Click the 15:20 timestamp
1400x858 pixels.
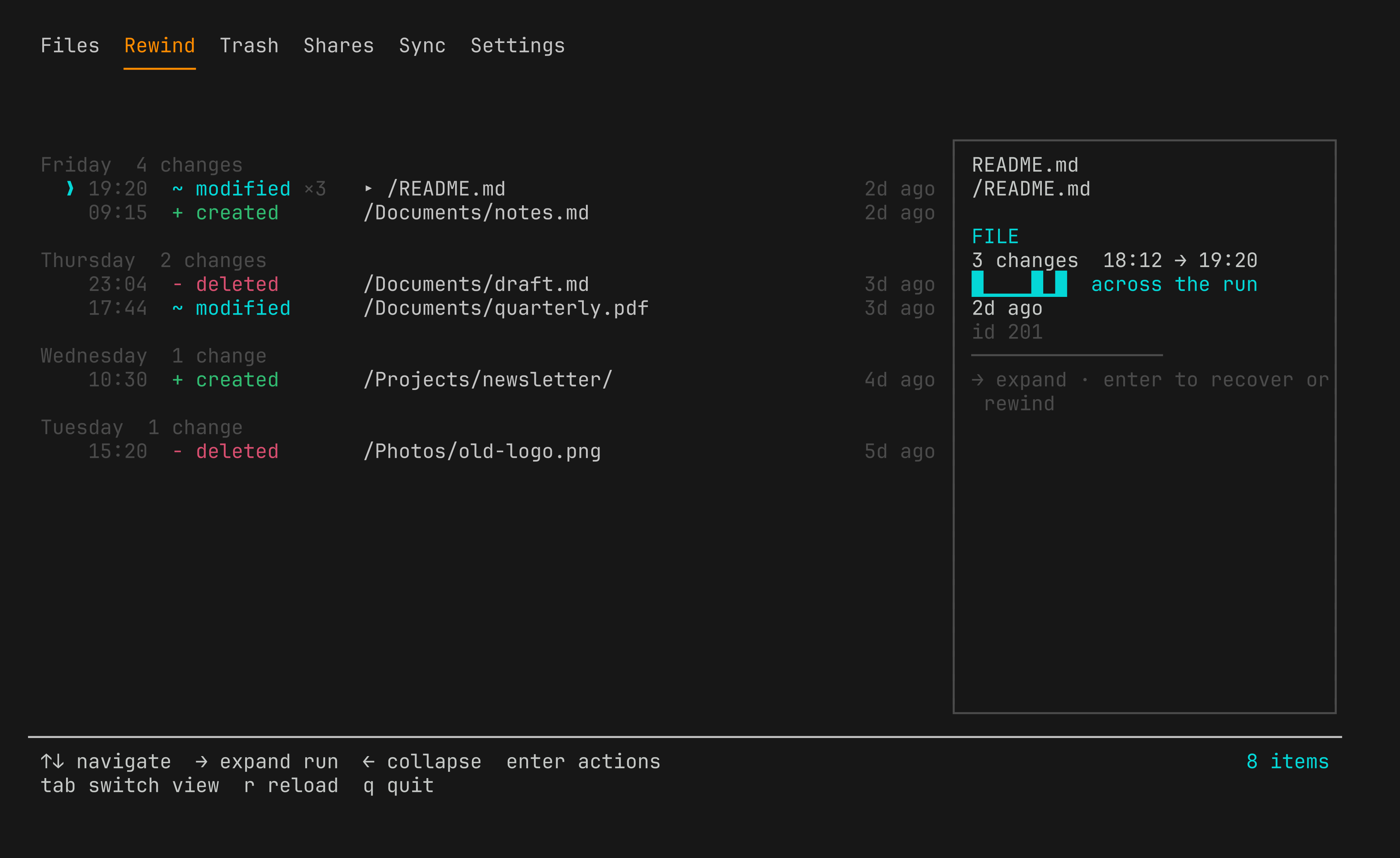[x=118, y=451]
